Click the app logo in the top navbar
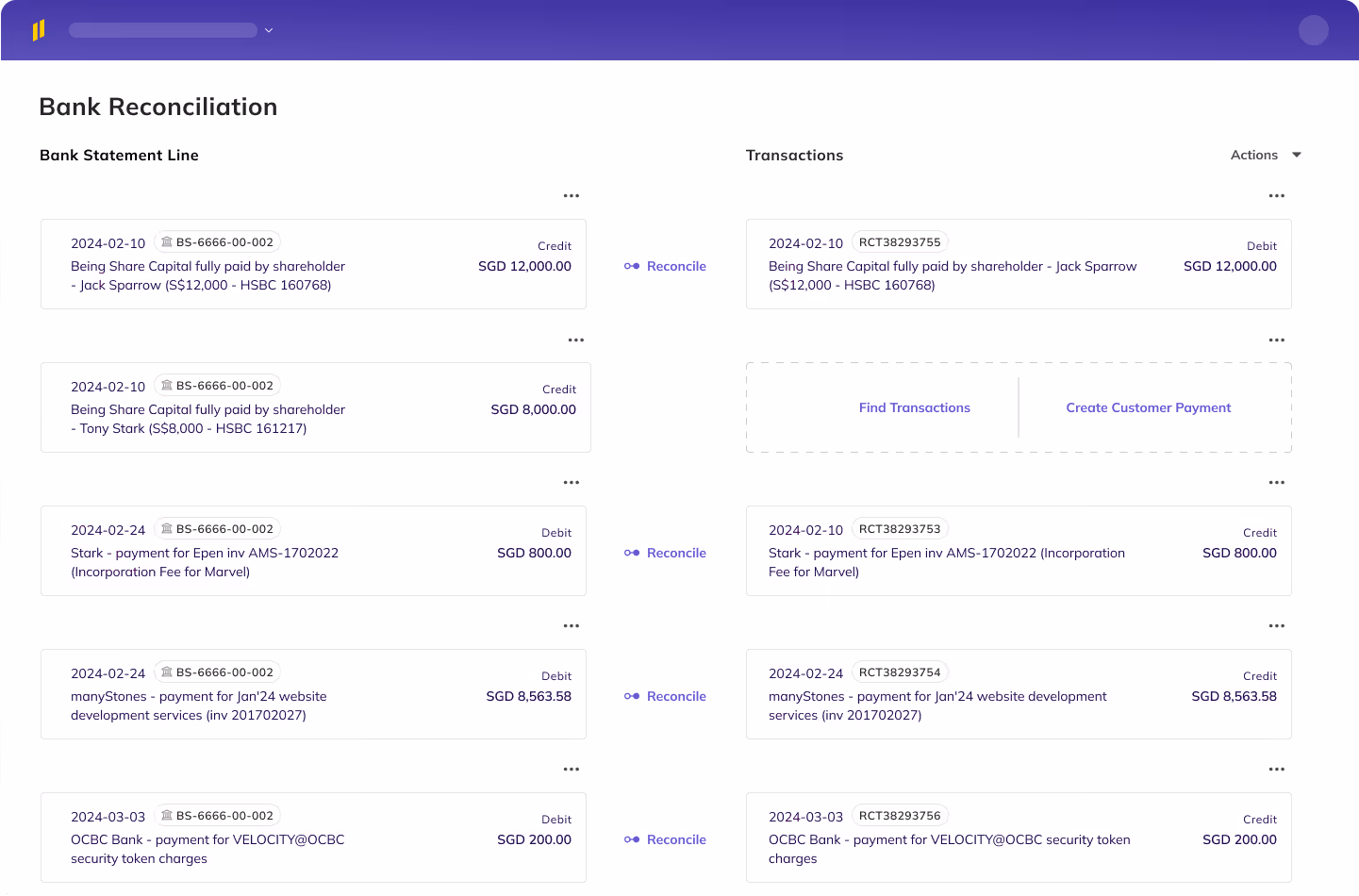This screenshot has width=1359, height=896. click(x=39, y=29)
